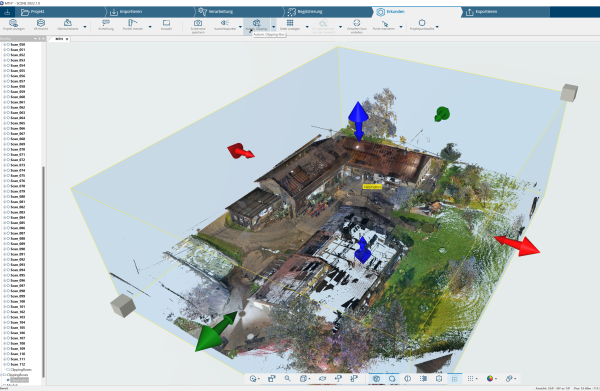Click the eye icon in bottom view toolbar
600x391 pixels.
pyautogui.click(x=322, y=378)
